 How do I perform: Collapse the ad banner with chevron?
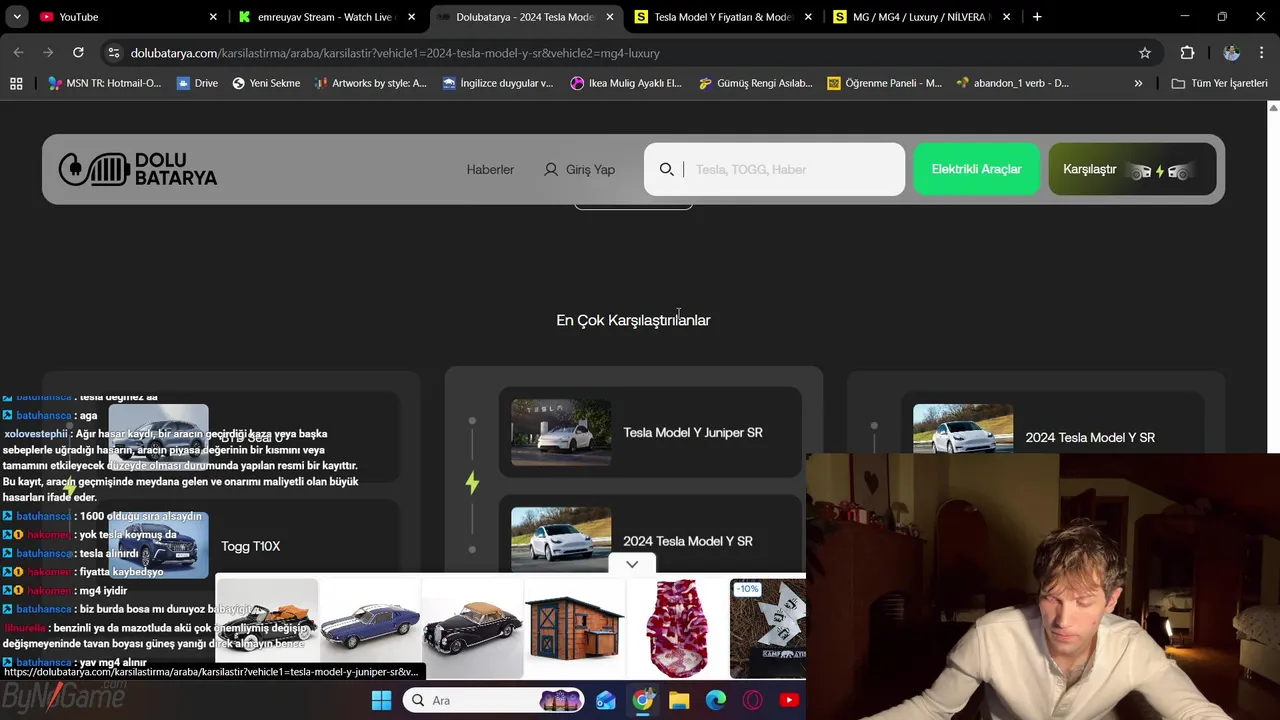tap(632, 564)
